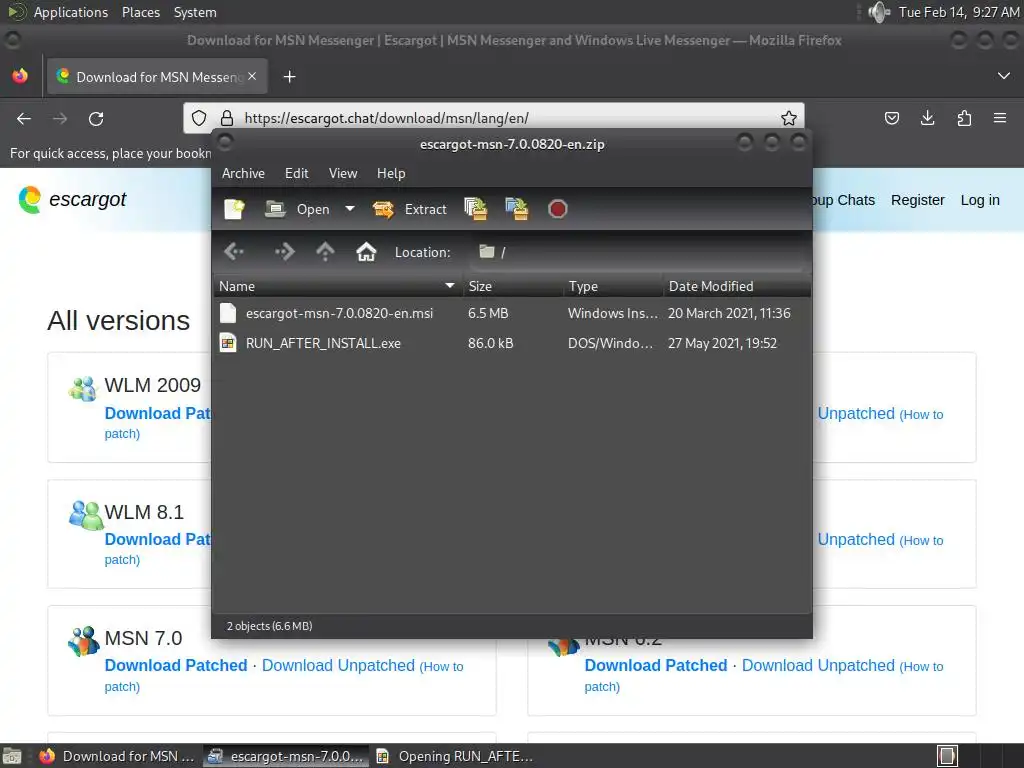Create a new archive with the toolbar icon
Screen dimensions: 1024x768
[234, 209]
